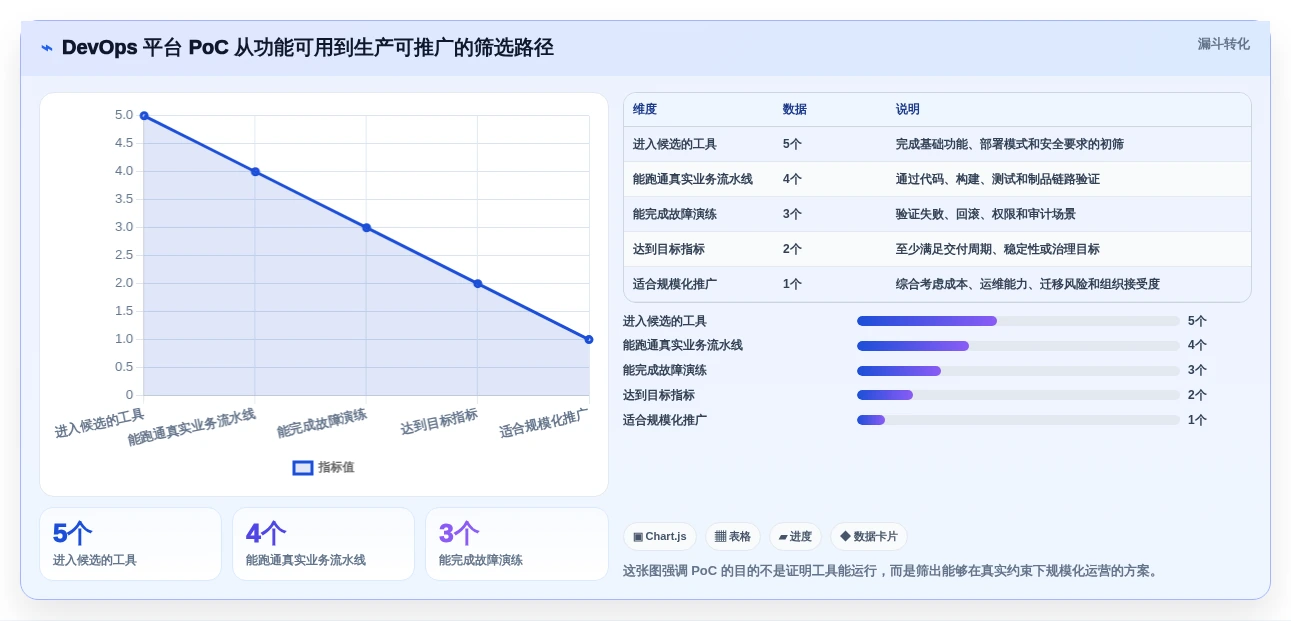
Task: Click the 能完成故障演练 progress bar
Action: [1018, 371]
